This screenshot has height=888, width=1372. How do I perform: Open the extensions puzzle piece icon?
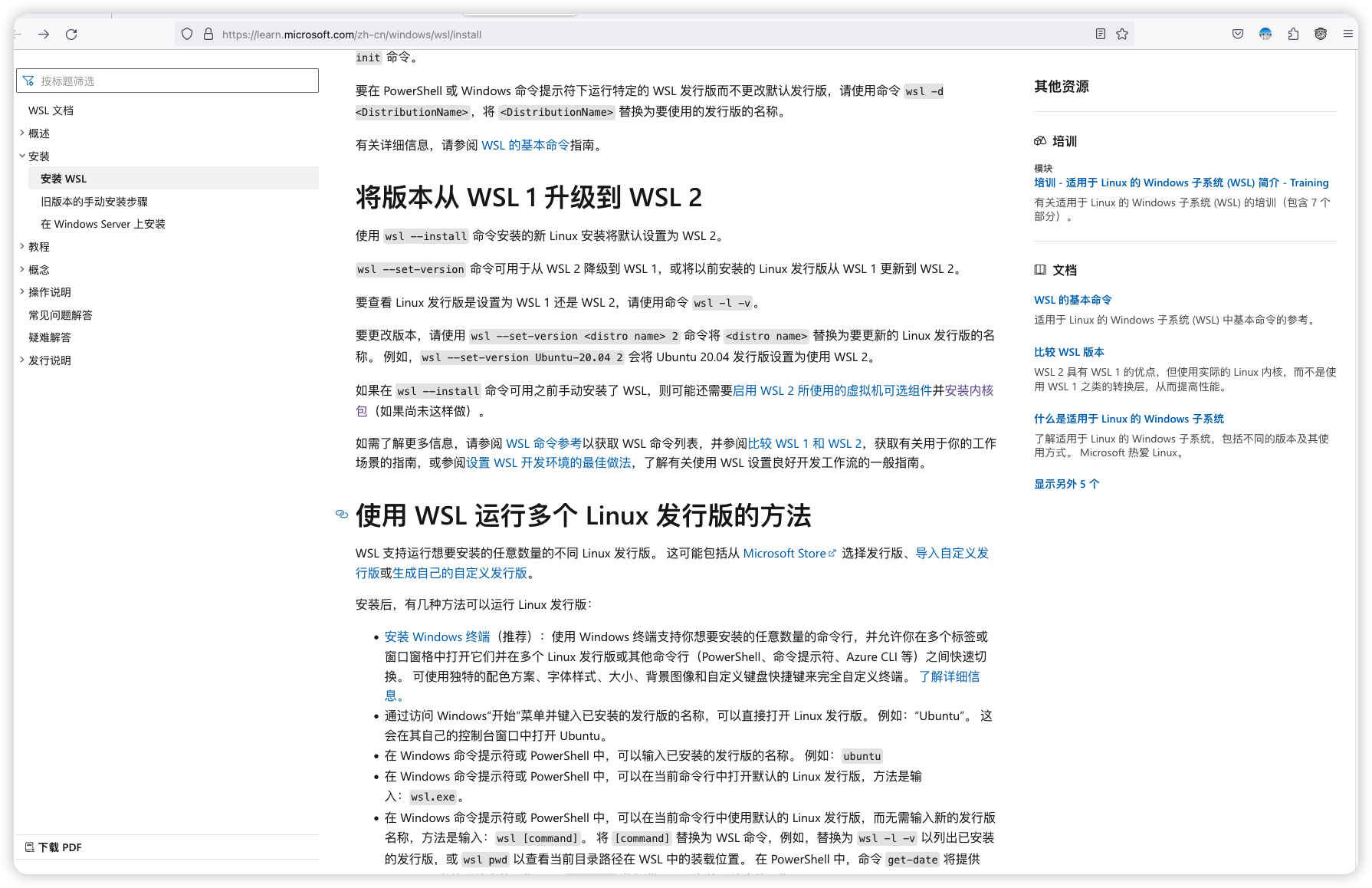point(1293,34)
